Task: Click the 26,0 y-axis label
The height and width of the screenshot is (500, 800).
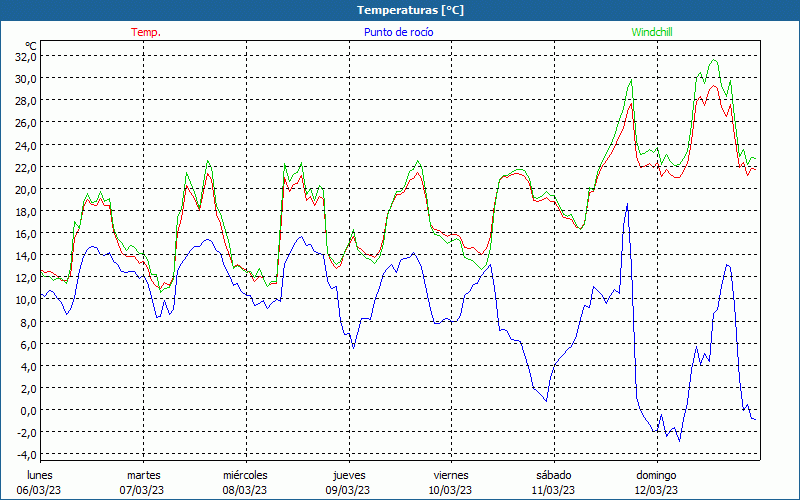Action: coord(26,122)
